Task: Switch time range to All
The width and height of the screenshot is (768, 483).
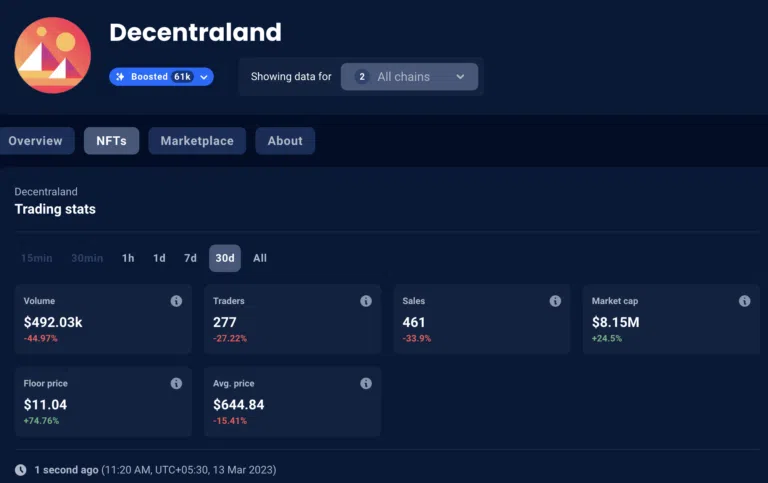Action: click(x=260, y=258)
